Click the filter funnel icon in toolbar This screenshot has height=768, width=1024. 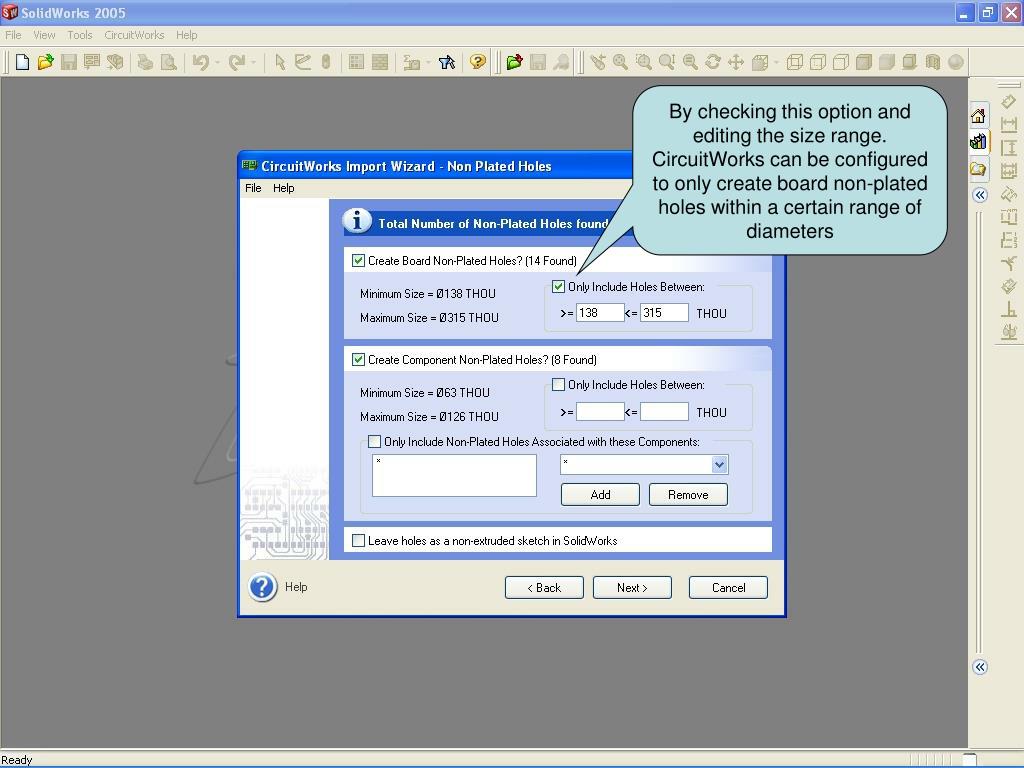(x=447, y=62)
